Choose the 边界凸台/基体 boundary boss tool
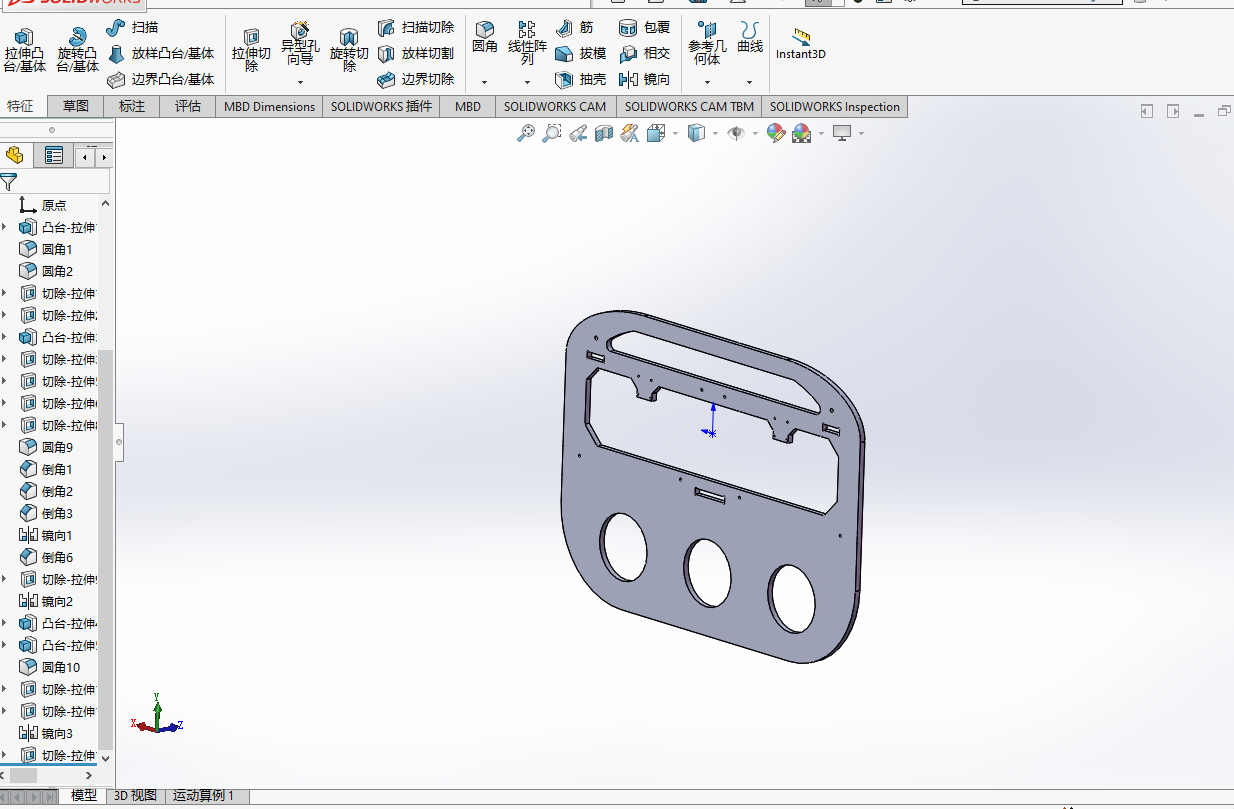 point(160,79)
